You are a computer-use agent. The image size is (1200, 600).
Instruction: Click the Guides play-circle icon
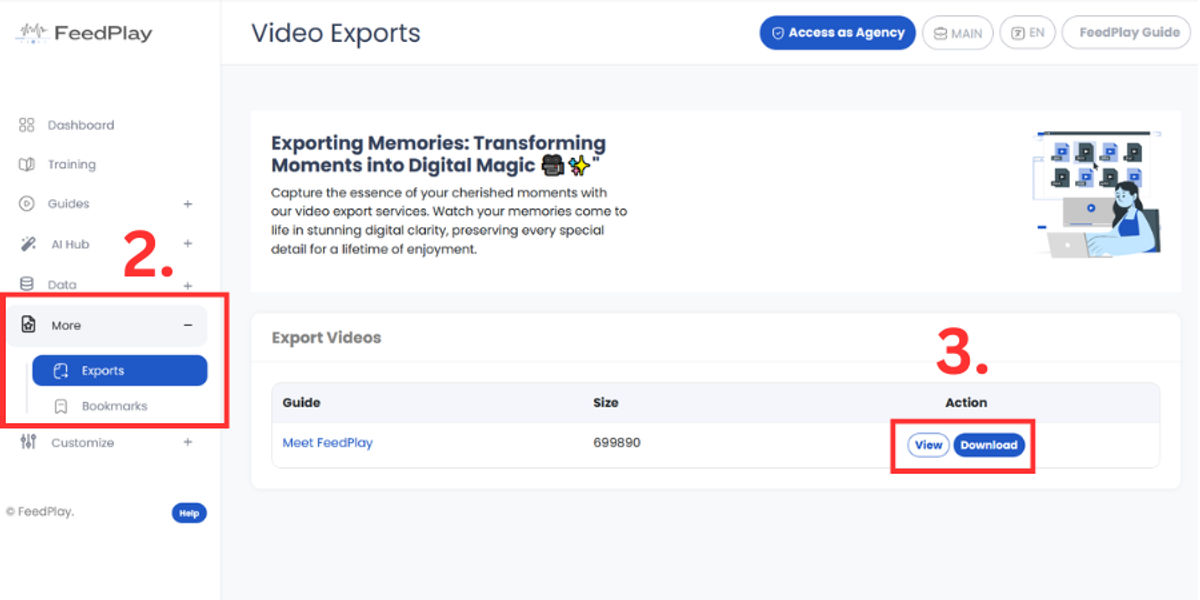[x=27, y=204]
